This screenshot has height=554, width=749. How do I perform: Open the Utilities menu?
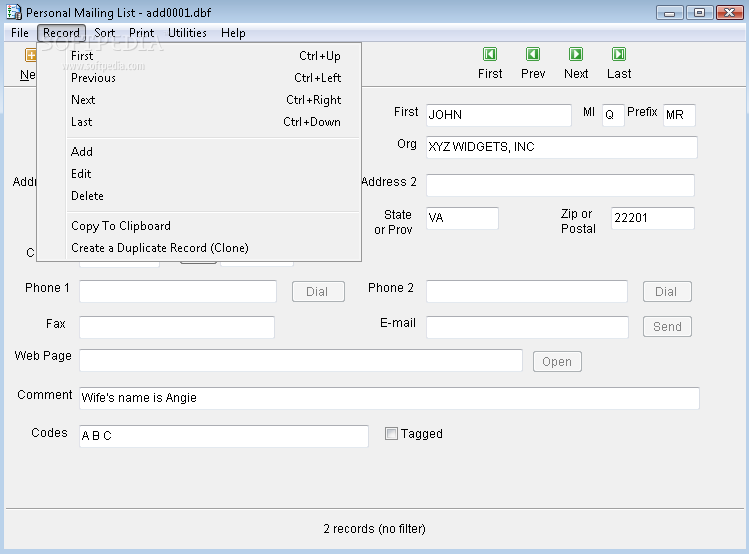[x=187, y=33]
